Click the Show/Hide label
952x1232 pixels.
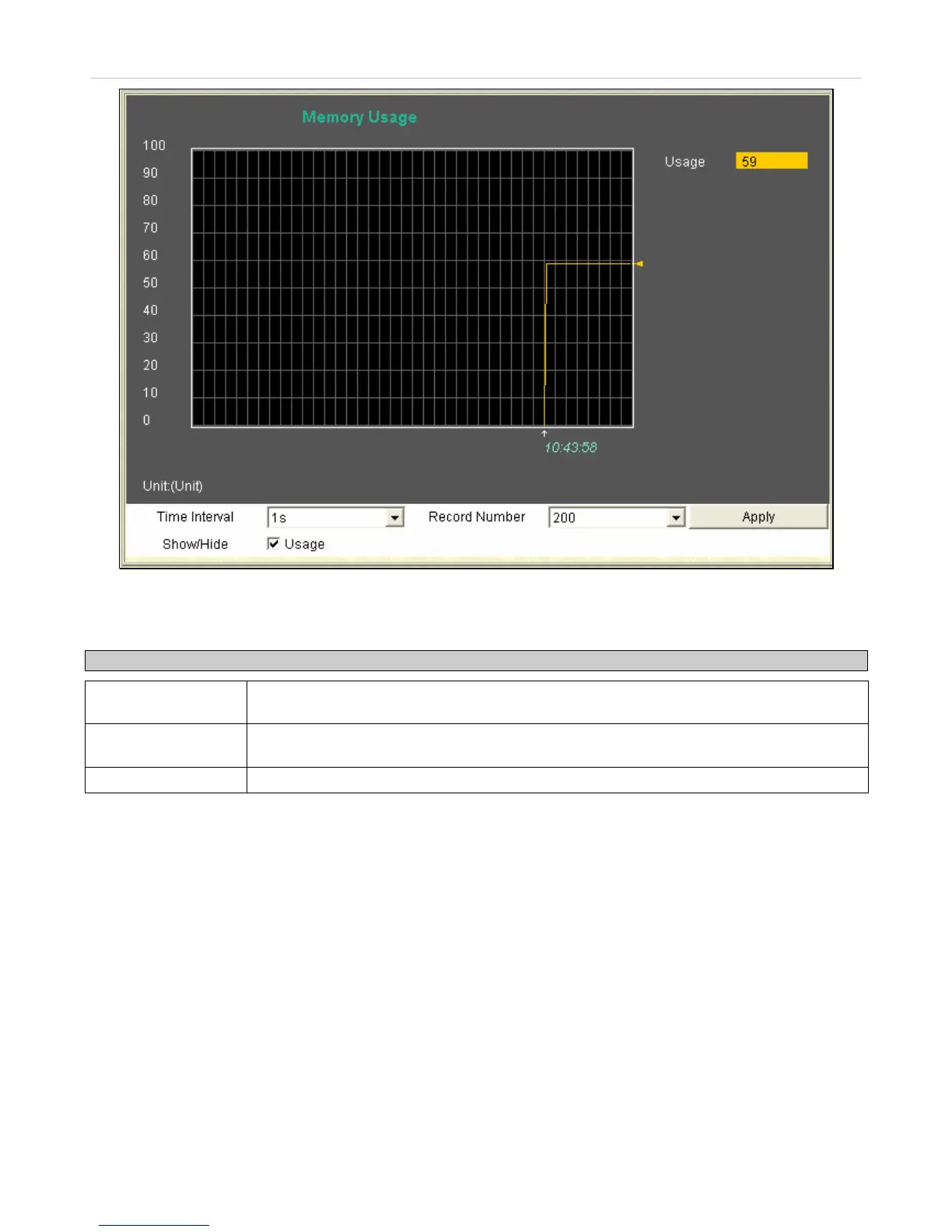[x=195, y=544]
